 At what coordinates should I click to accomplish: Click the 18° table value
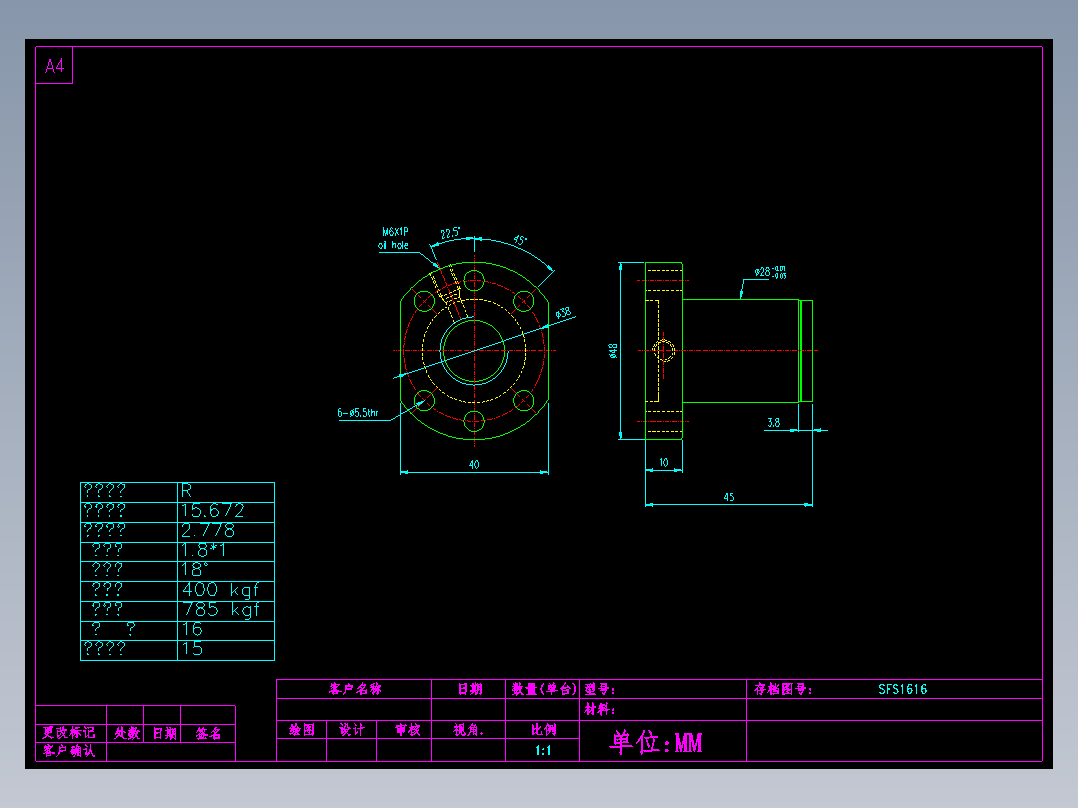(195, 570)
